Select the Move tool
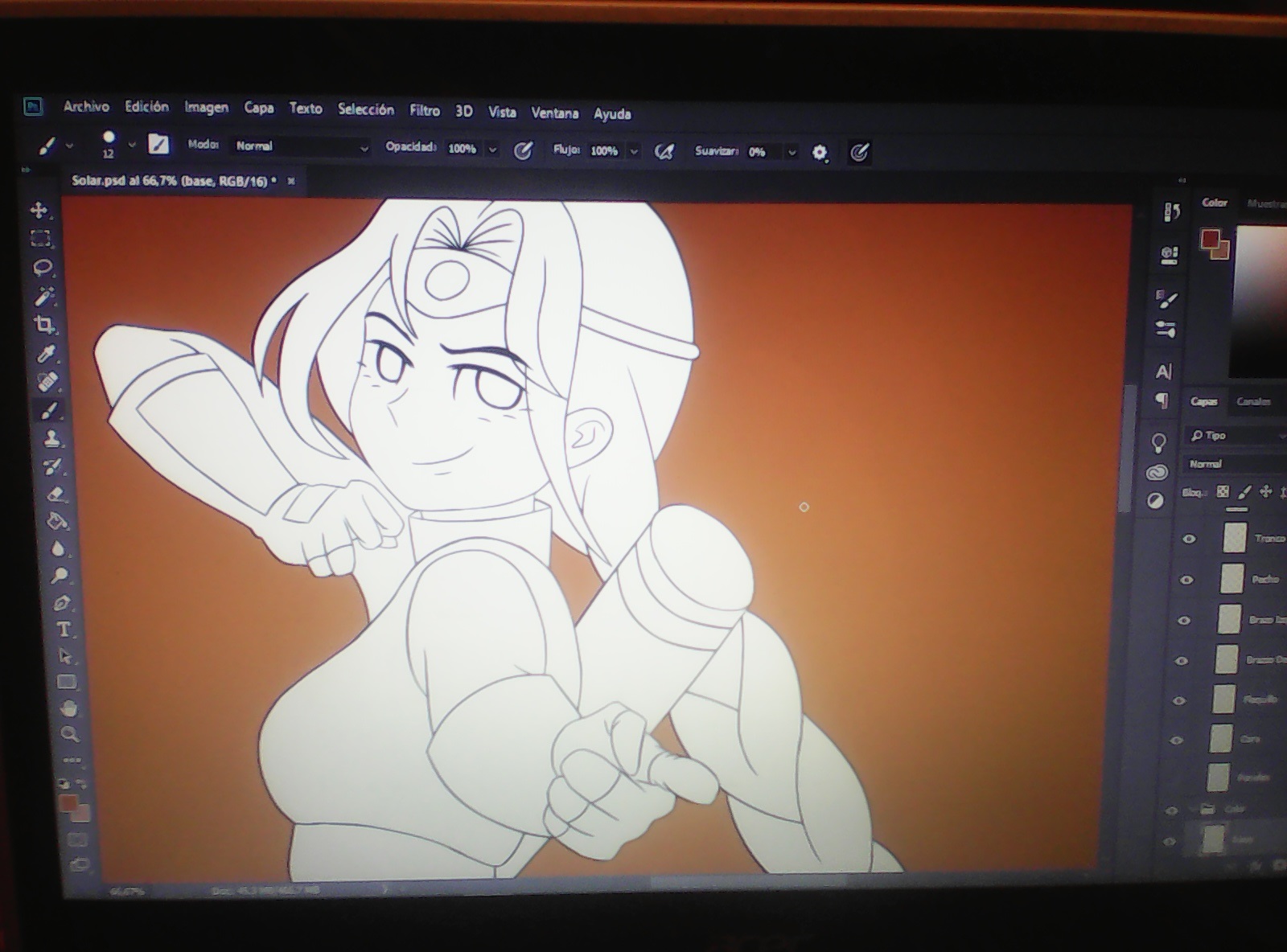The width and height of the screenshot is (1287, 952). [x=39, y=211]
